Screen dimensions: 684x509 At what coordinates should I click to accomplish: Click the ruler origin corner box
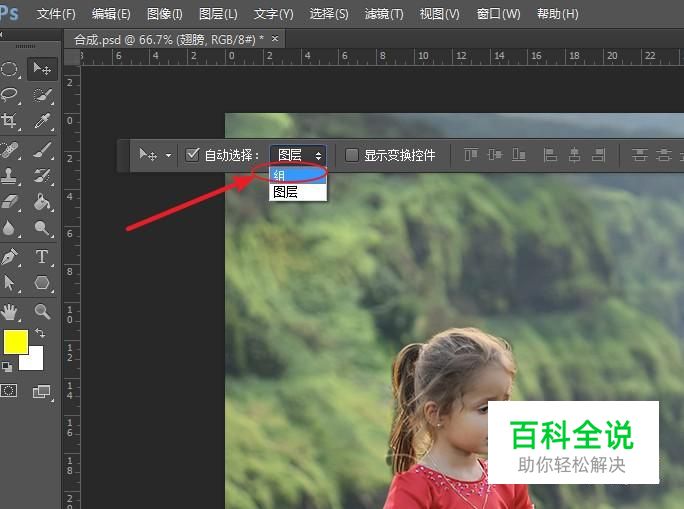72,57
